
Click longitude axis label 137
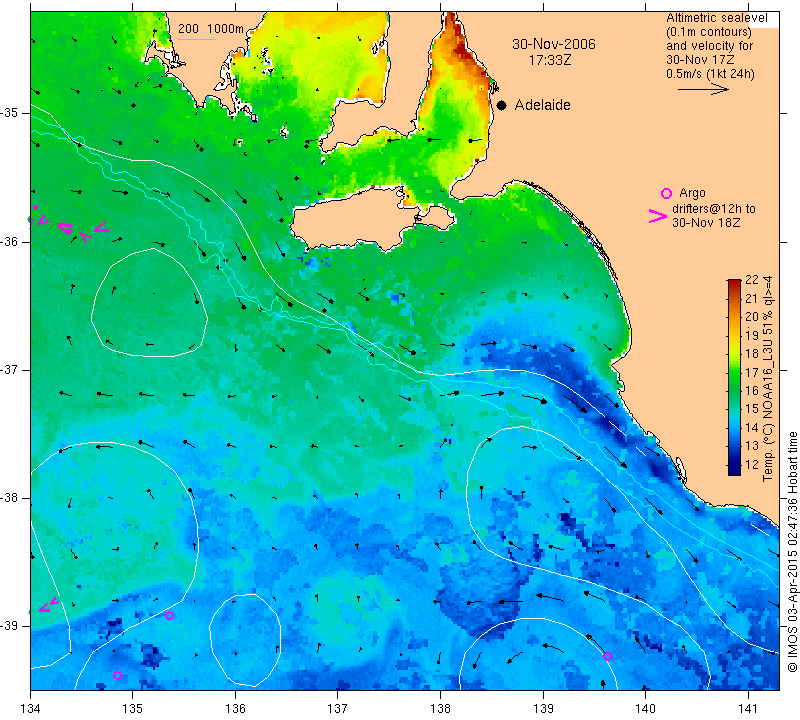pos(338,708)
